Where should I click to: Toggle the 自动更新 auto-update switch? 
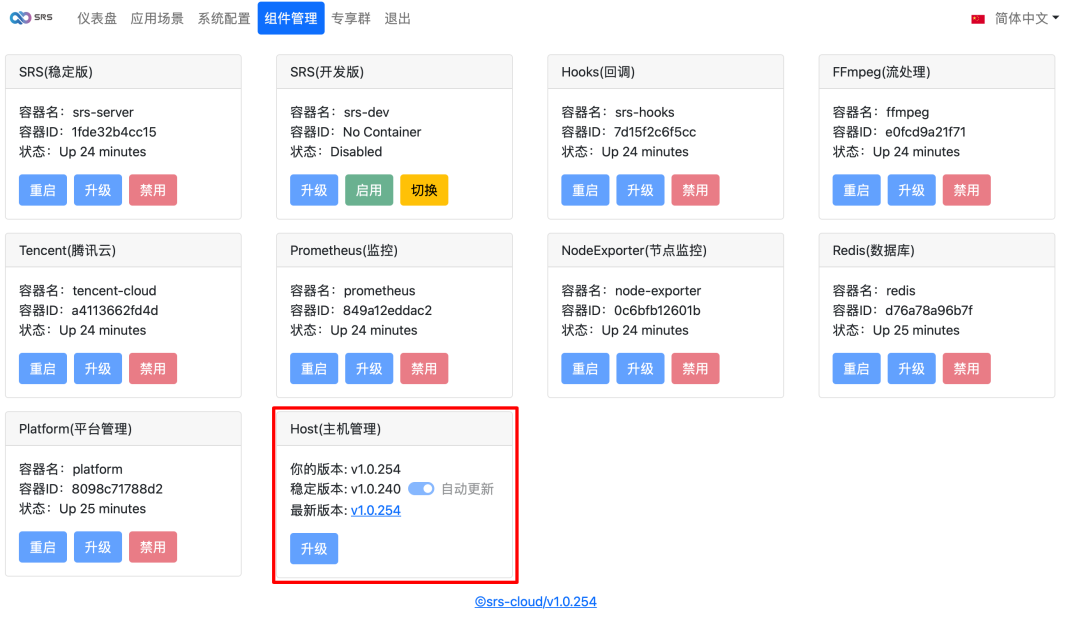click(x=421, y=489)
